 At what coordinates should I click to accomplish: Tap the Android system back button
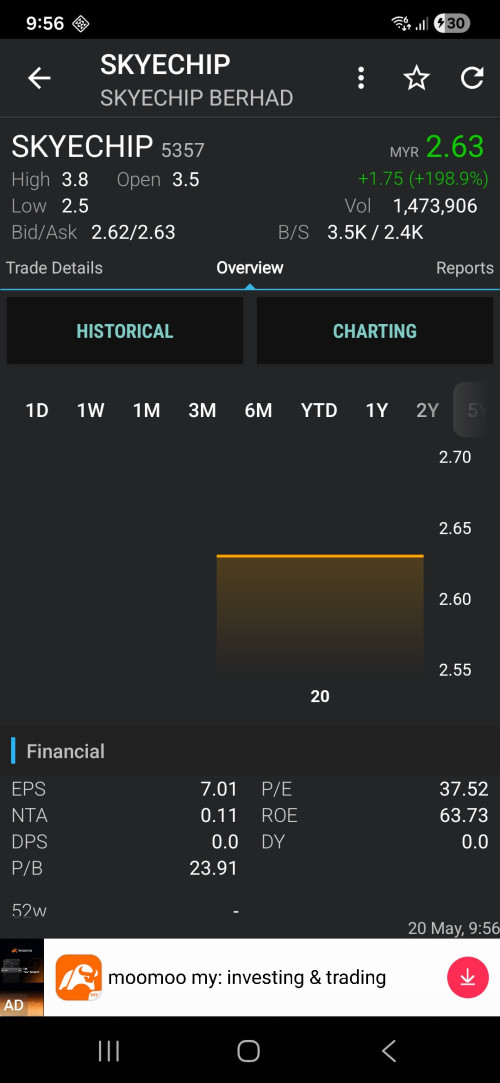coord(389,1051)
